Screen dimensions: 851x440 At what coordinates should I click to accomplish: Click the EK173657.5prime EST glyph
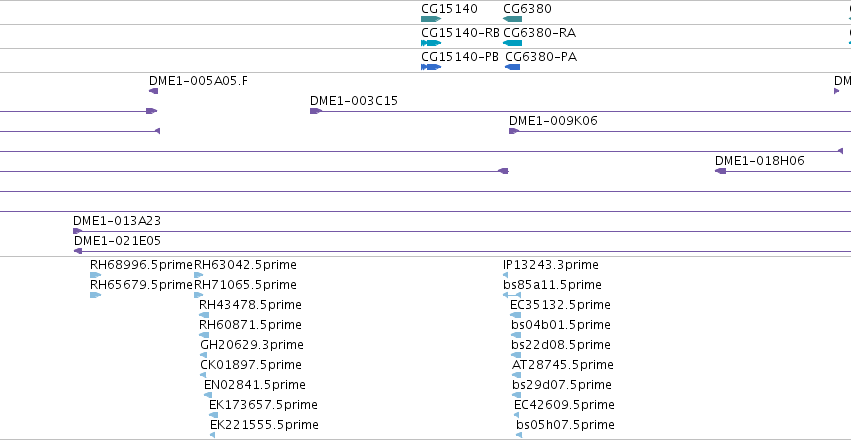coord(213,415)
